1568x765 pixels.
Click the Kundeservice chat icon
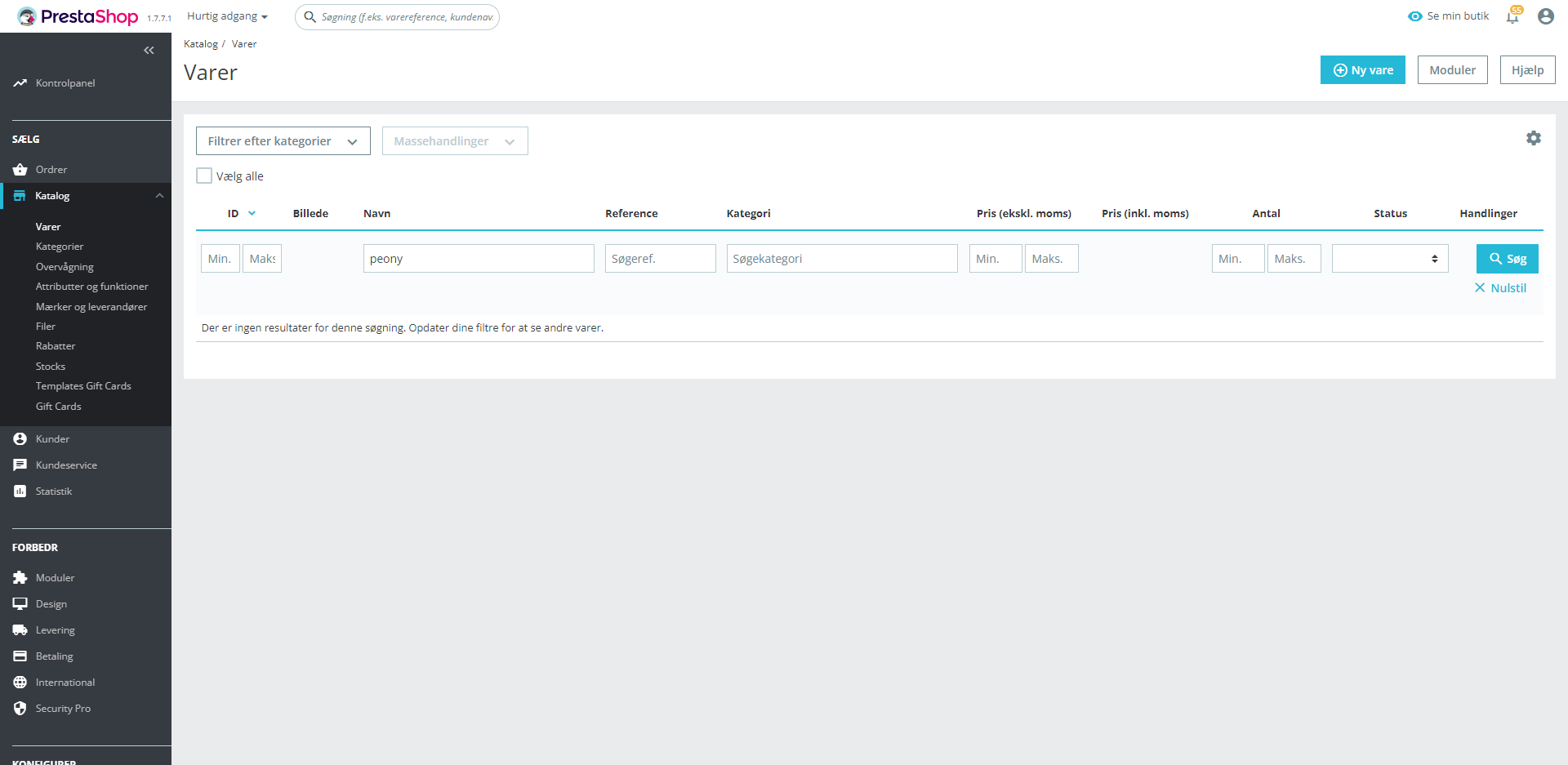pos(20,465)
